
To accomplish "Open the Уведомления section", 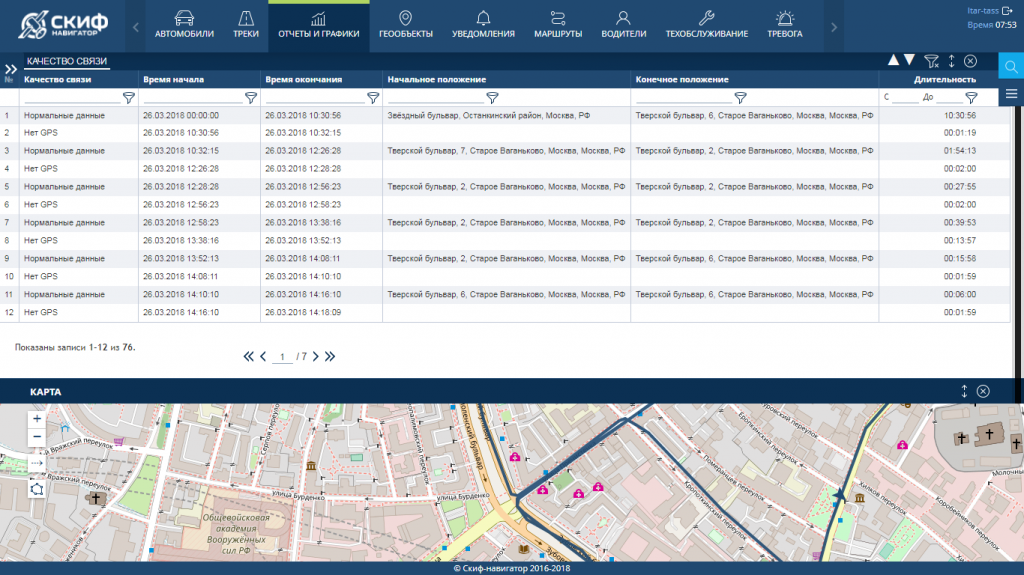I will tap(483, 26).
